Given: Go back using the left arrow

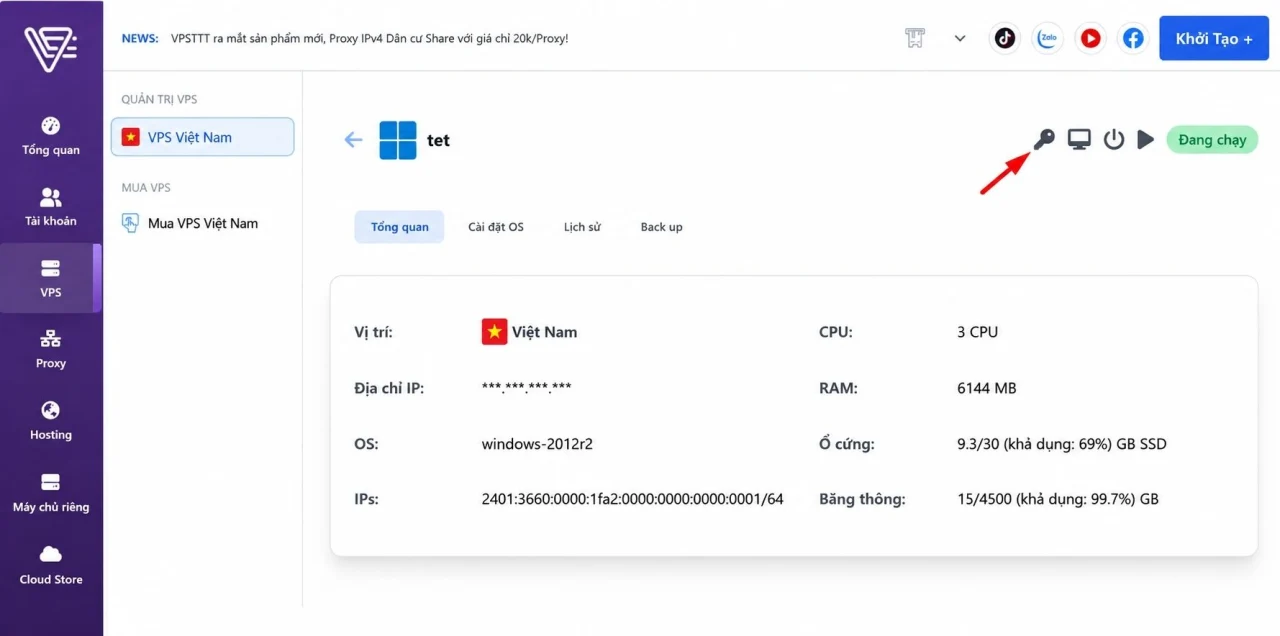Looking at the screenshot, I should [x=353, y=140].
